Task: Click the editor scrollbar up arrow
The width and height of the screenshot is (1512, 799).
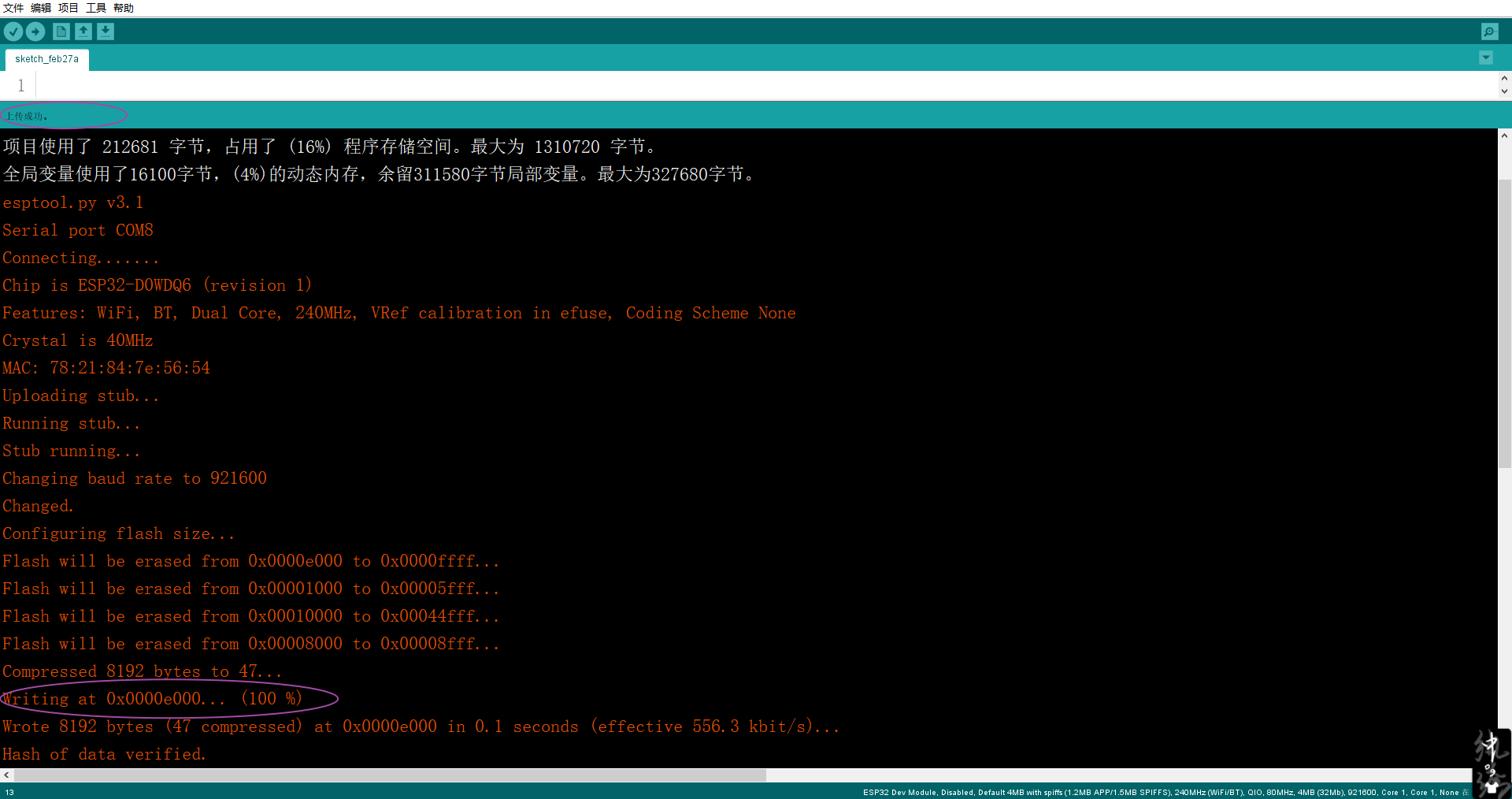Action: (x=1504, y=78)
